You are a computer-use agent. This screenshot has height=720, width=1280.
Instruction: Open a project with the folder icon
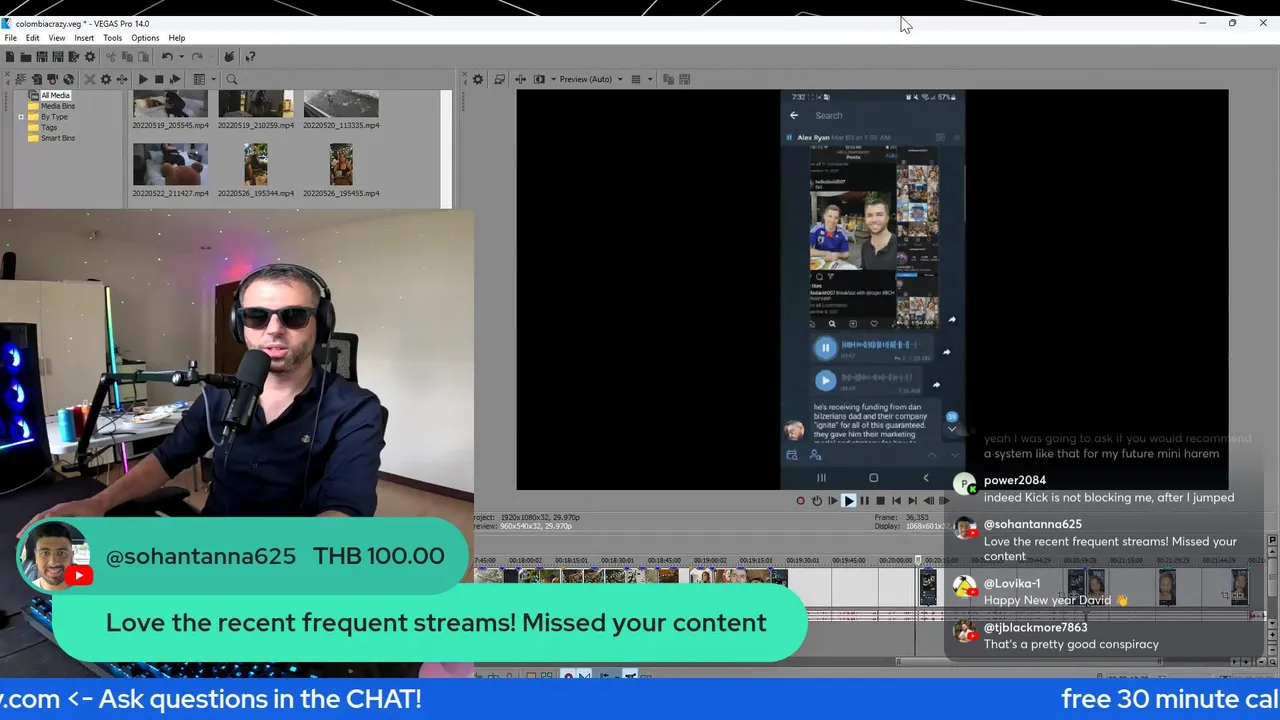(26, 57)
